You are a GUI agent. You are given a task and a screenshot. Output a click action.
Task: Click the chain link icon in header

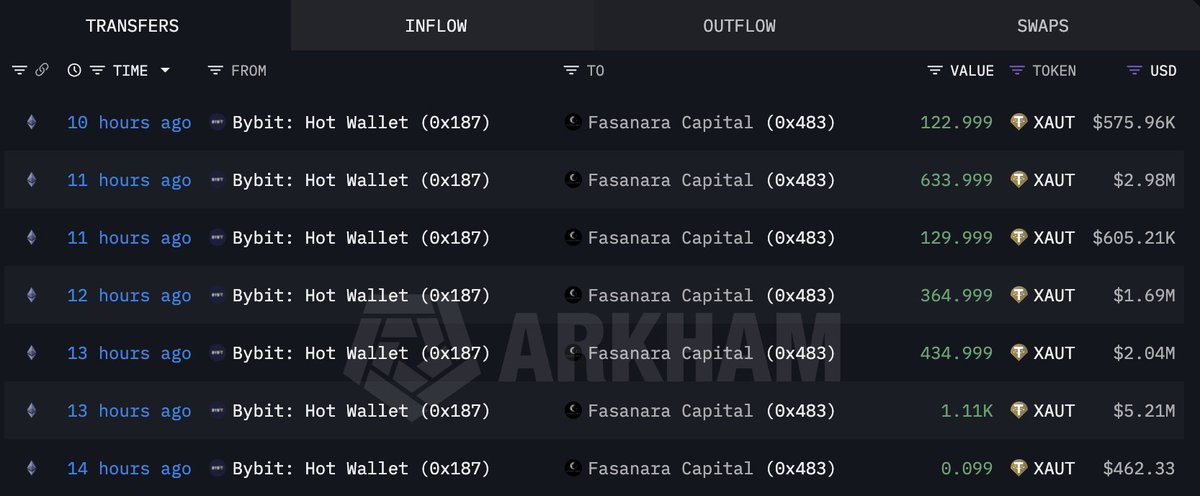[x=42, y=70]
